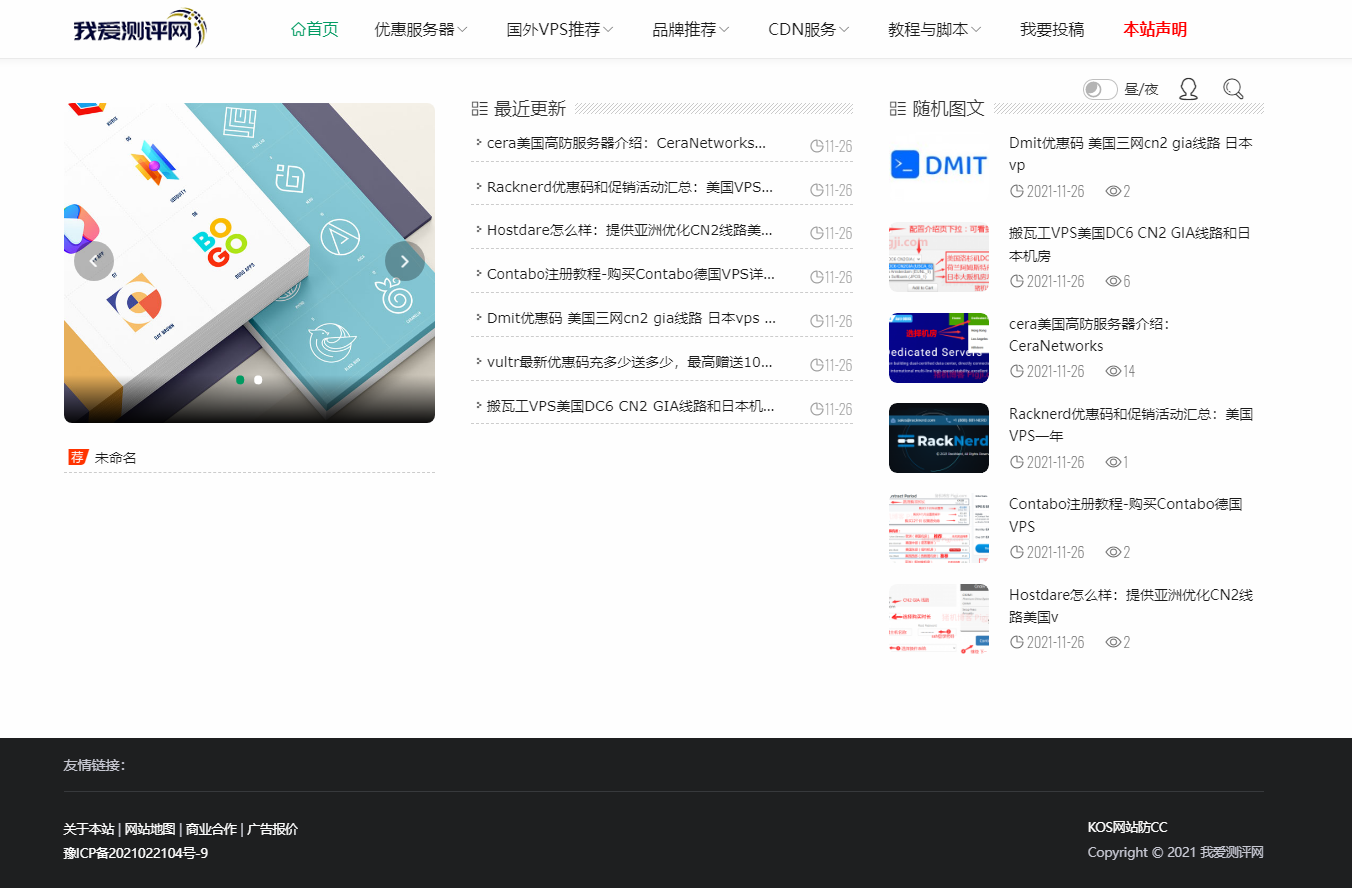This screenshot has width=1352, height=888.
Task: Open the search magnifier icon
Action: click(x=1233, y=89)
